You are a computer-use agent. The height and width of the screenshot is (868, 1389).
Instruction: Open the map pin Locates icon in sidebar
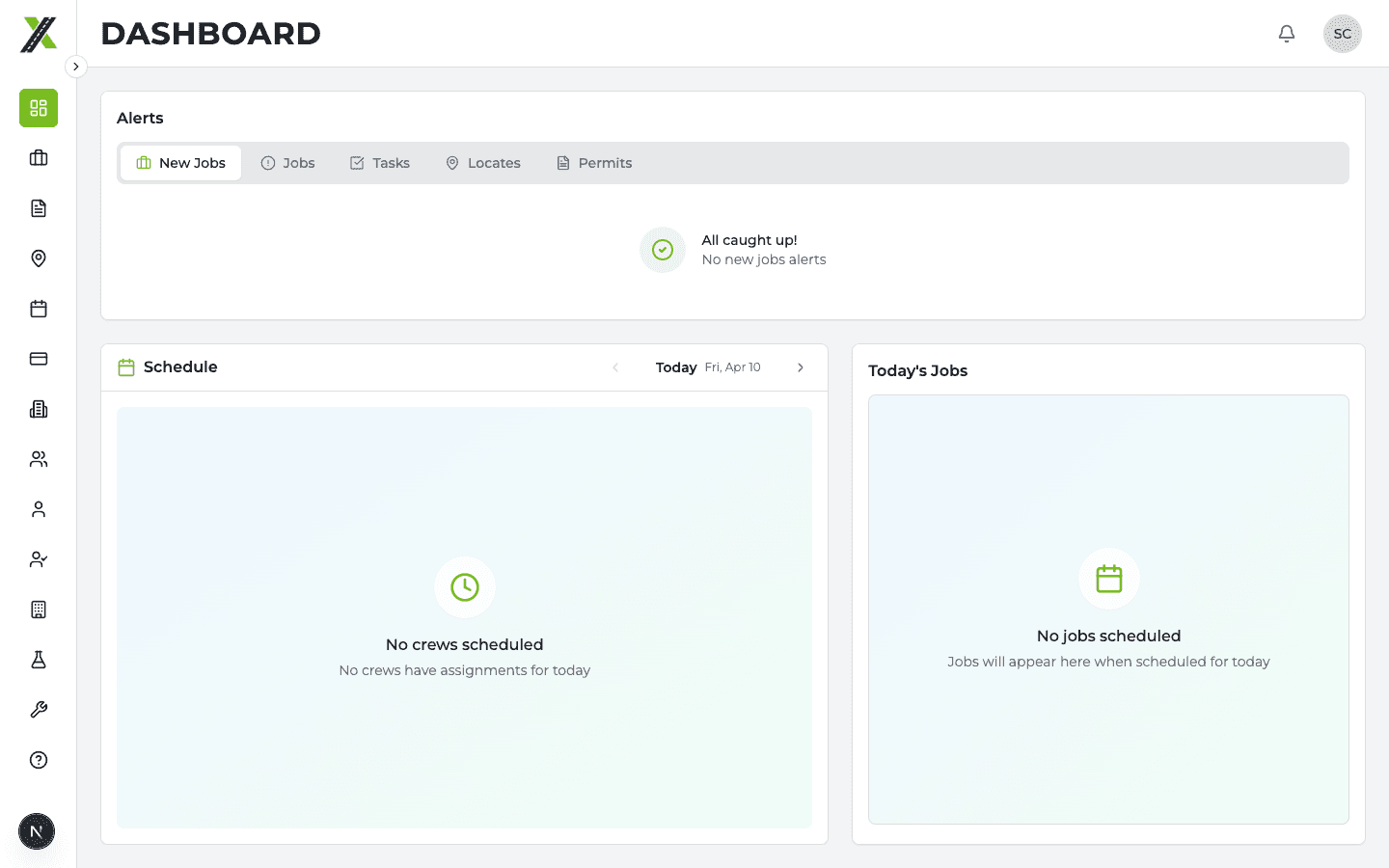39,258
